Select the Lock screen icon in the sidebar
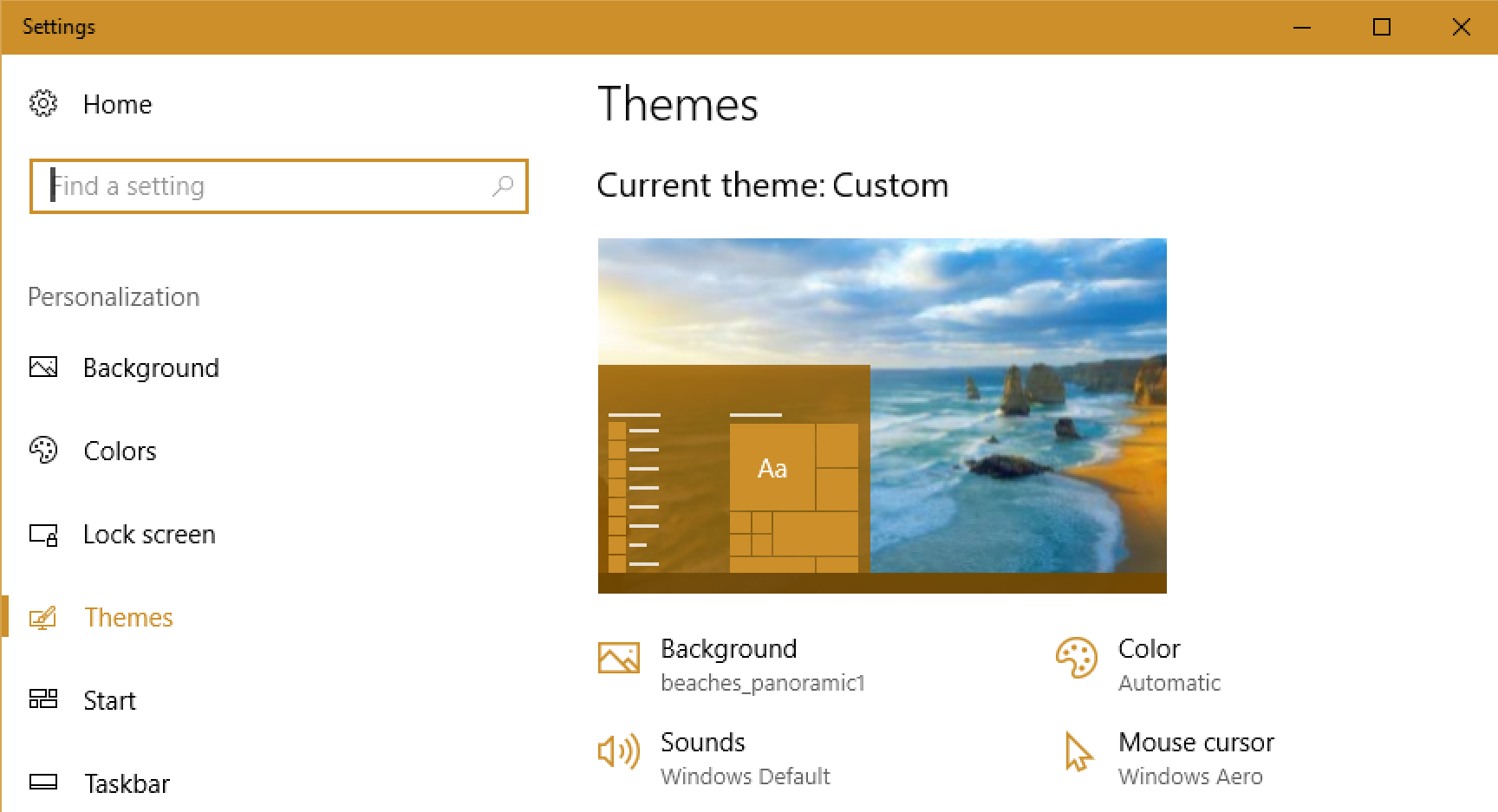1498x812 pixels. 43,535
